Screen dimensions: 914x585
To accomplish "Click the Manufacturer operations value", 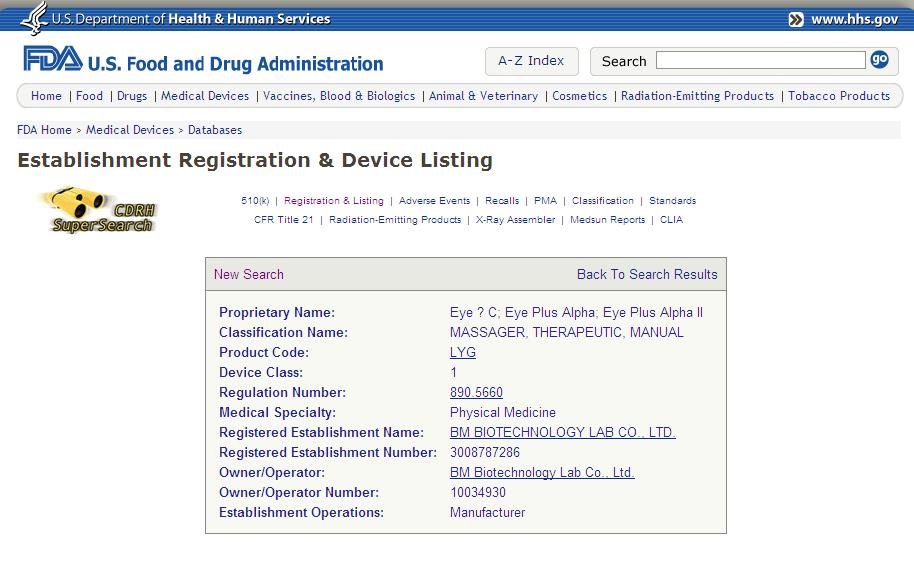I will tap(487, 512).
